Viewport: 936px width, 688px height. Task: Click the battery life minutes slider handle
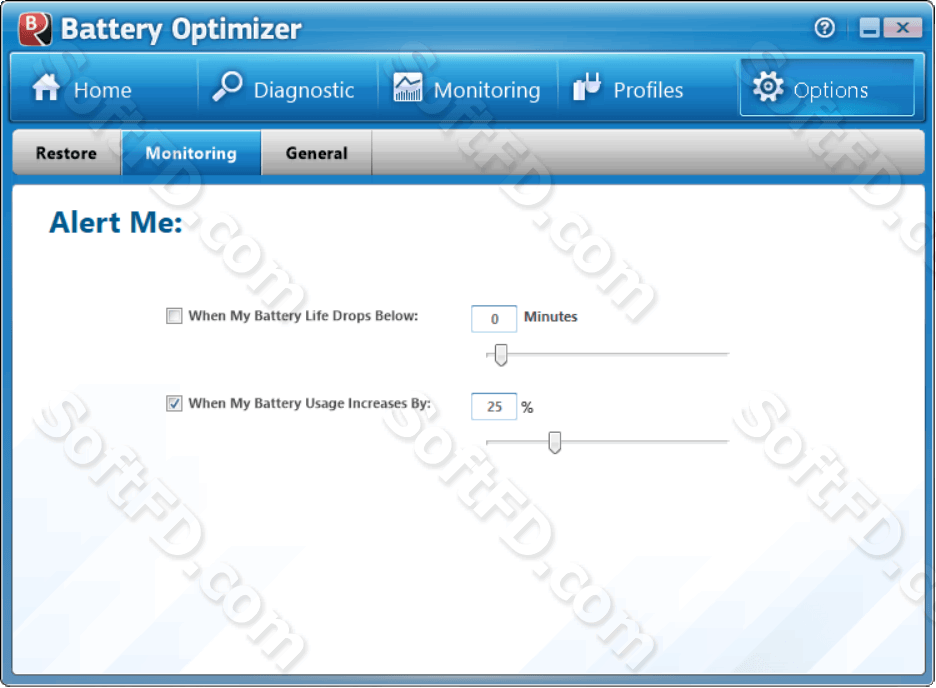point(501,354)
